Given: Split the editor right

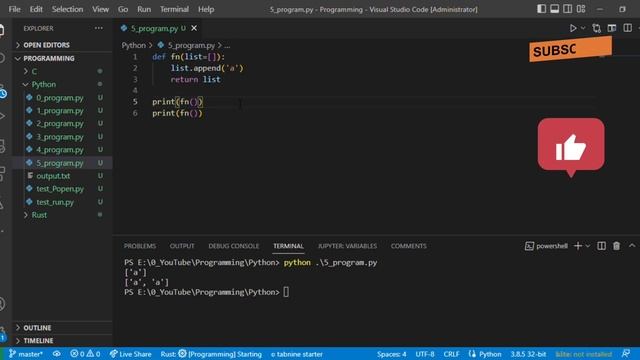Looking at the screenshot, I should (627, 28).
